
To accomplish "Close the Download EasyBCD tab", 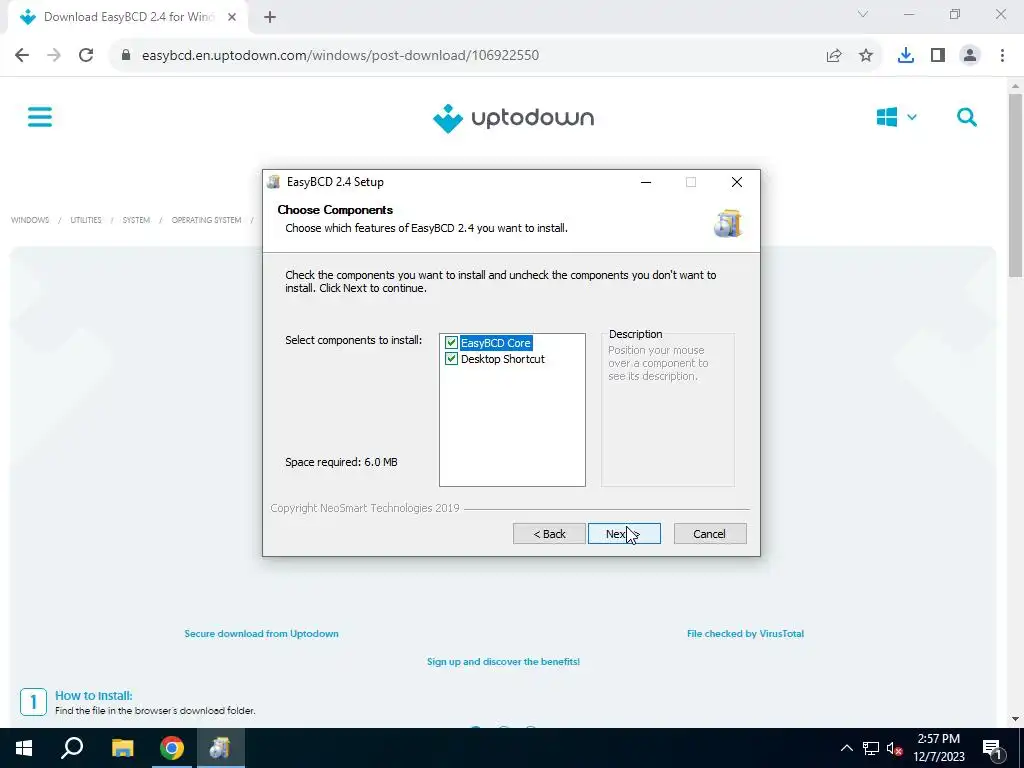I will [x=232, y=18].
